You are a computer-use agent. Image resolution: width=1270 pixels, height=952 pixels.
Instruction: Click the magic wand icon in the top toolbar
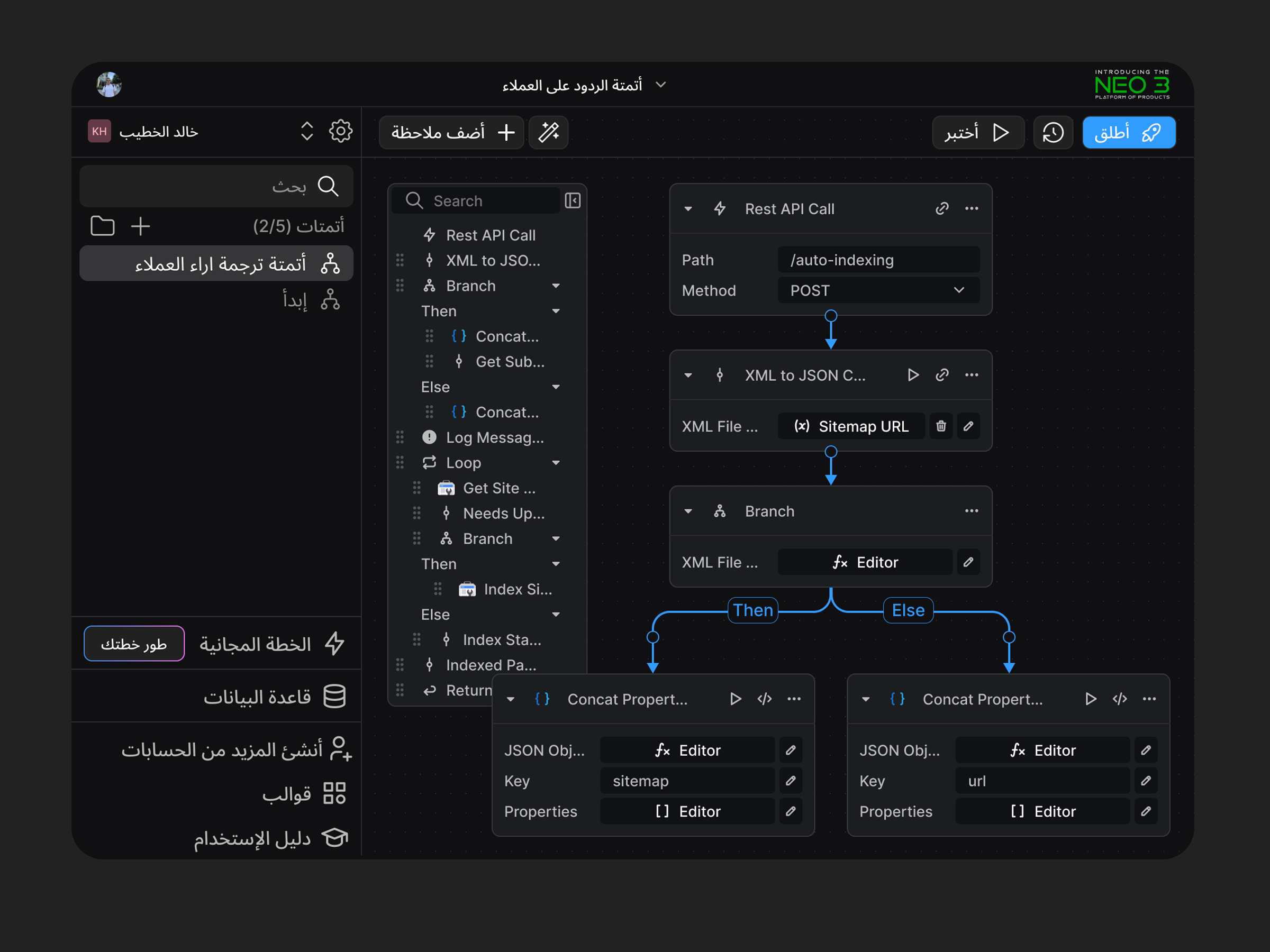click(x=548, y=133)
